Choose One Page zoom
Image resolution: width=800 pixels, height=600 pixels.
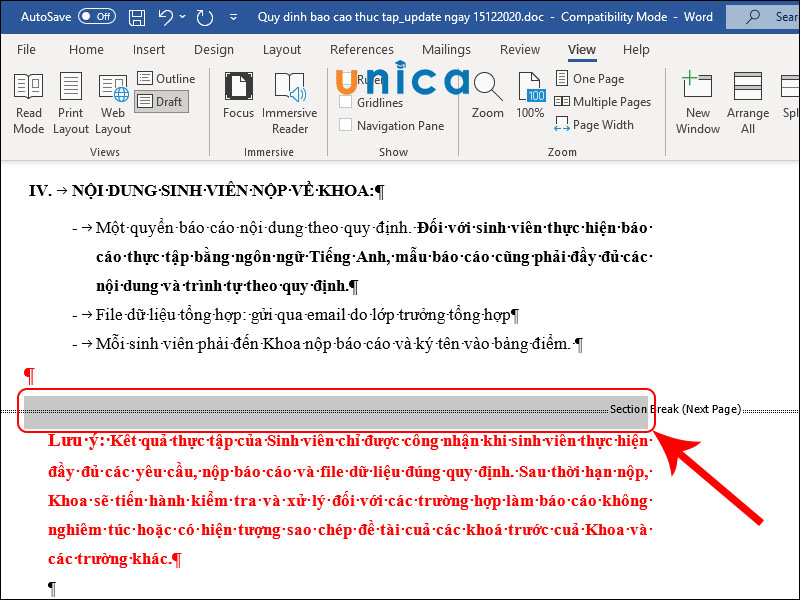tap(590, 79)
